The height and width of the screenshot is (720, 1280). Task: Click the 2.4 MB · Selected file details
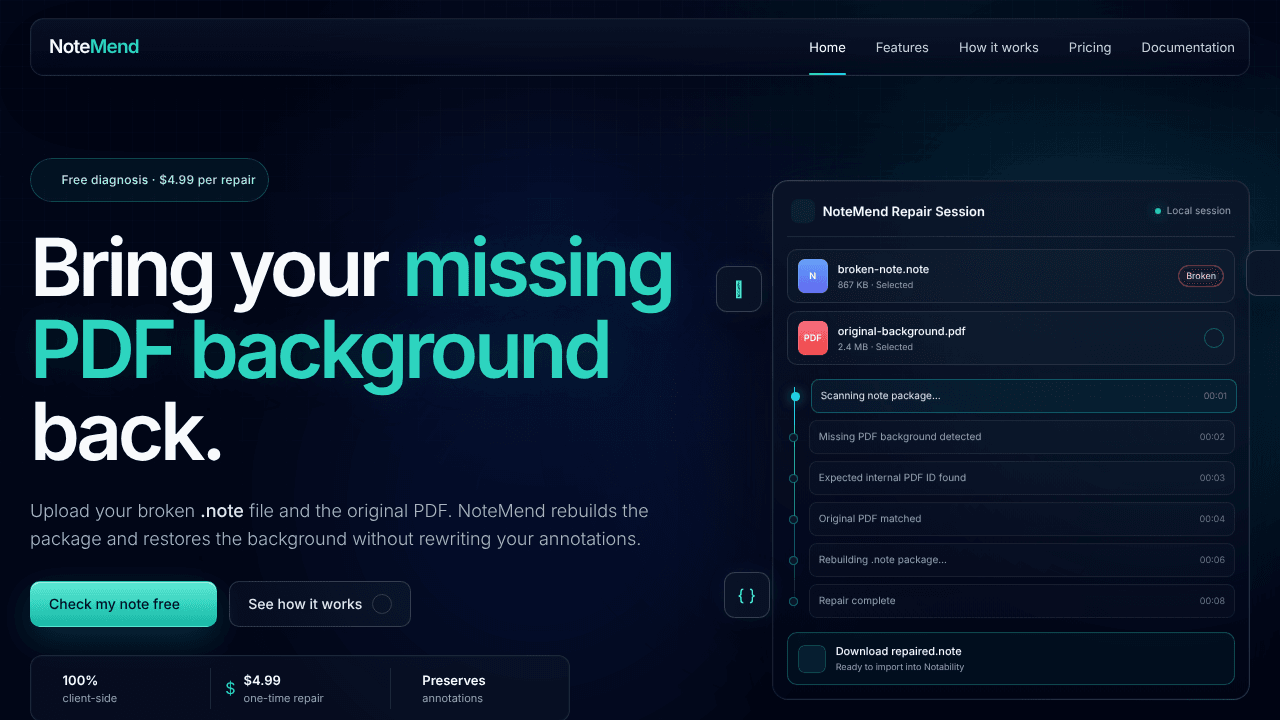tap(875, 347)
